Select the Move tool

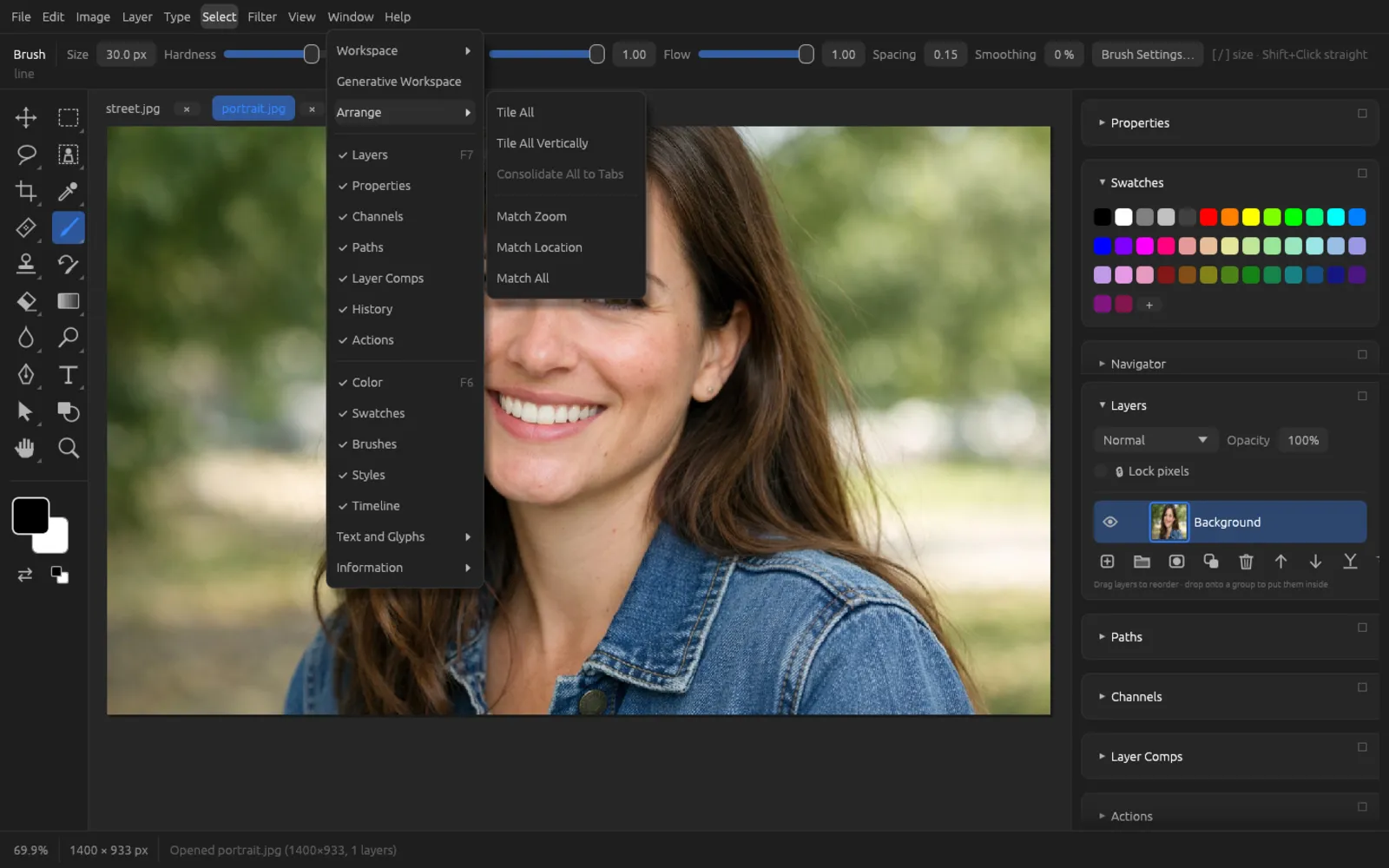pos(26,117)
